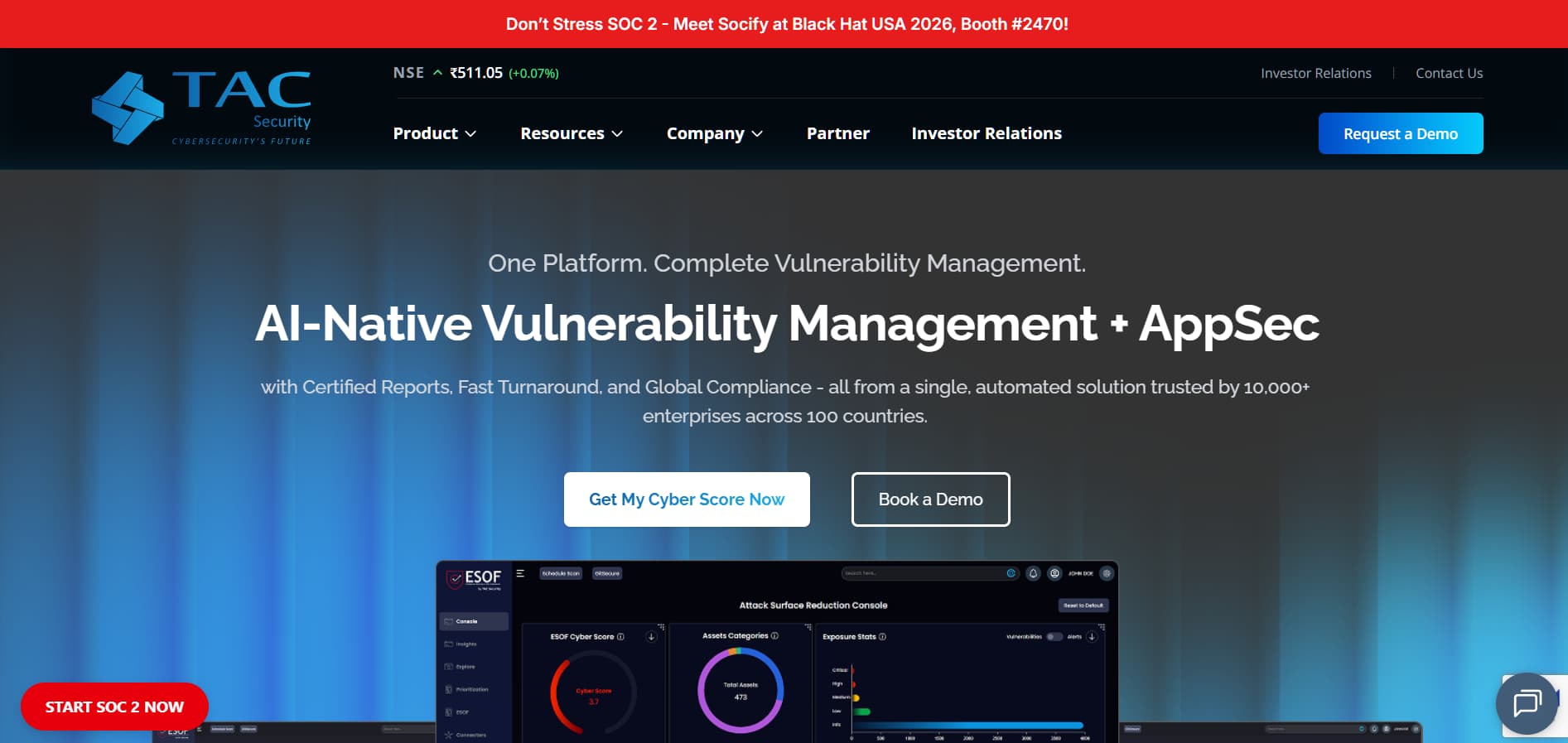Click the Prioritization sidebar icon
Screen dimensions: 1568x743
[x=449, y=689]
